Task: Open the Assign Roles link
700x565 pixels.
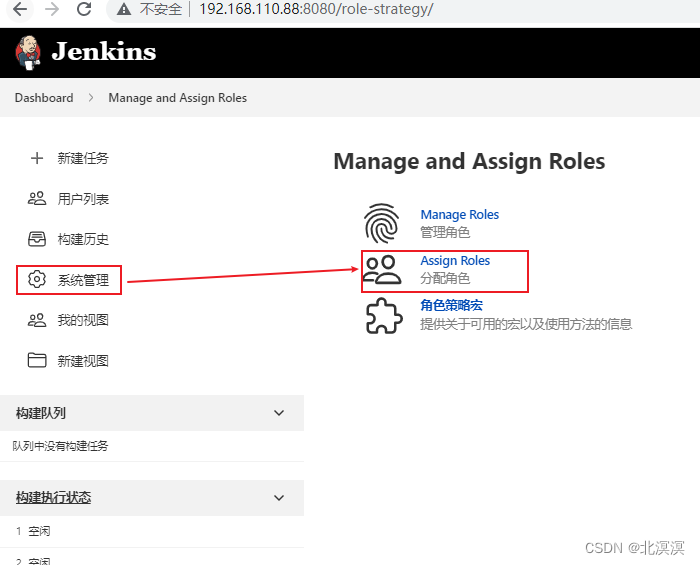Action: pos(455,261)
